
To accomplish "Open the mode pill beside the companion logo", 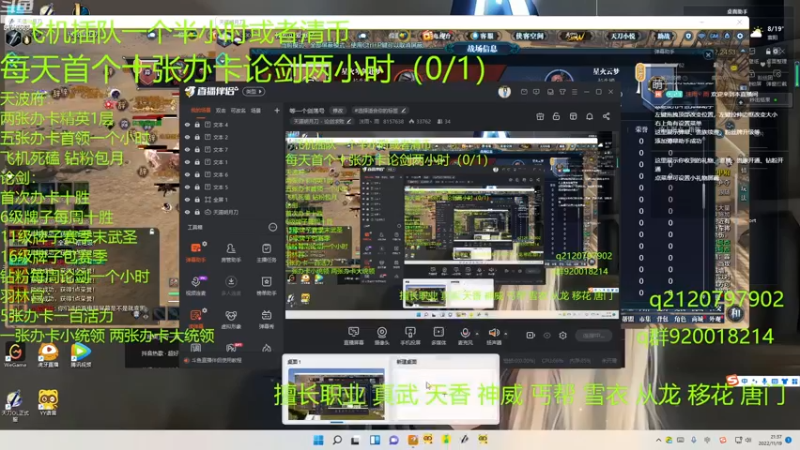I will (x=254, y=91).
